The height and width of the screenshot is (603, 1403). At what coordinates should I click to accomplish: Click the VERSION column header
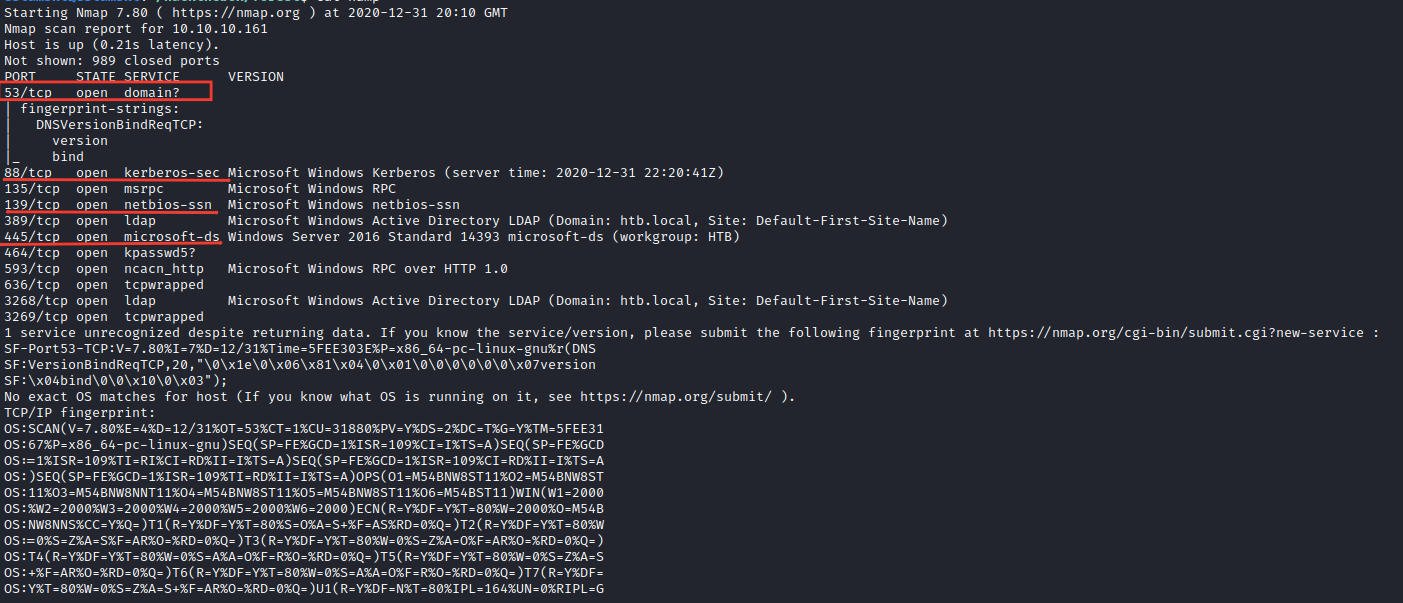coord(256,76)
